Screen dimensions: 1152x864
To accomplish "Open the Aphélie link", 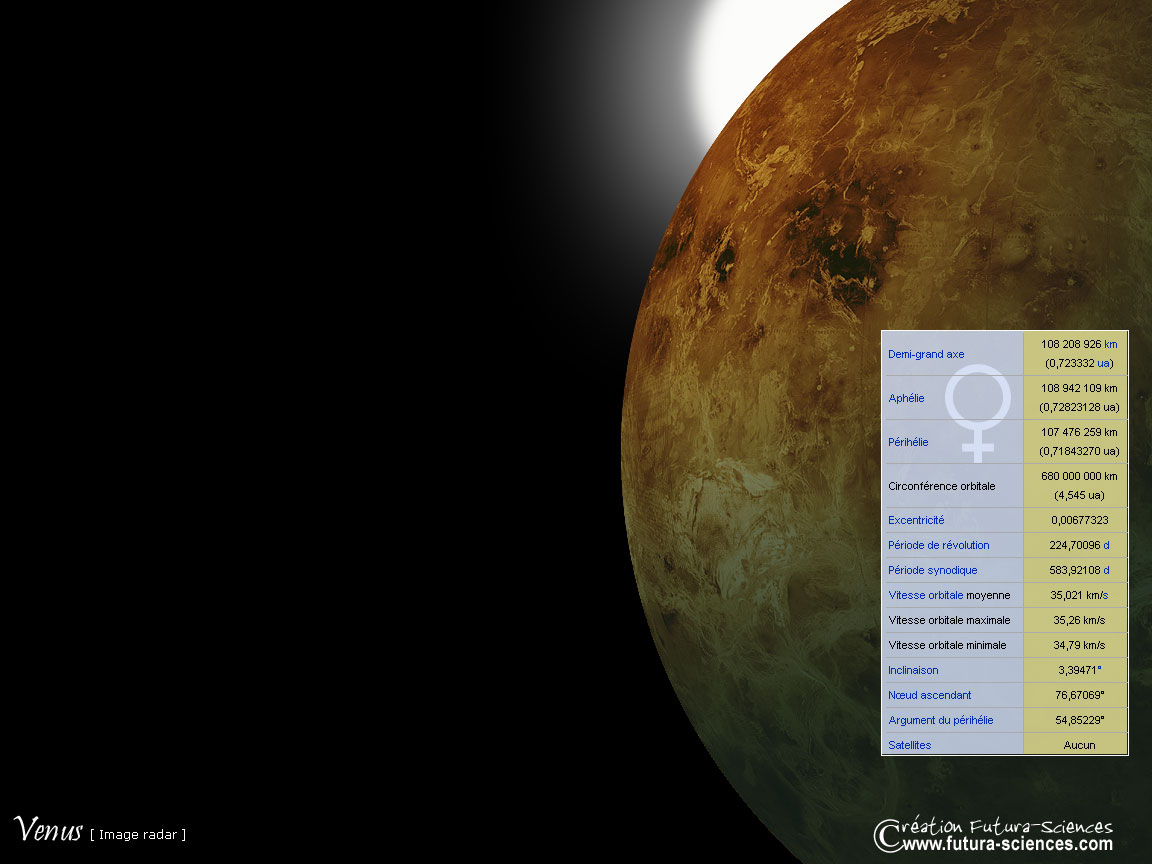I will (x=906, y=398).
